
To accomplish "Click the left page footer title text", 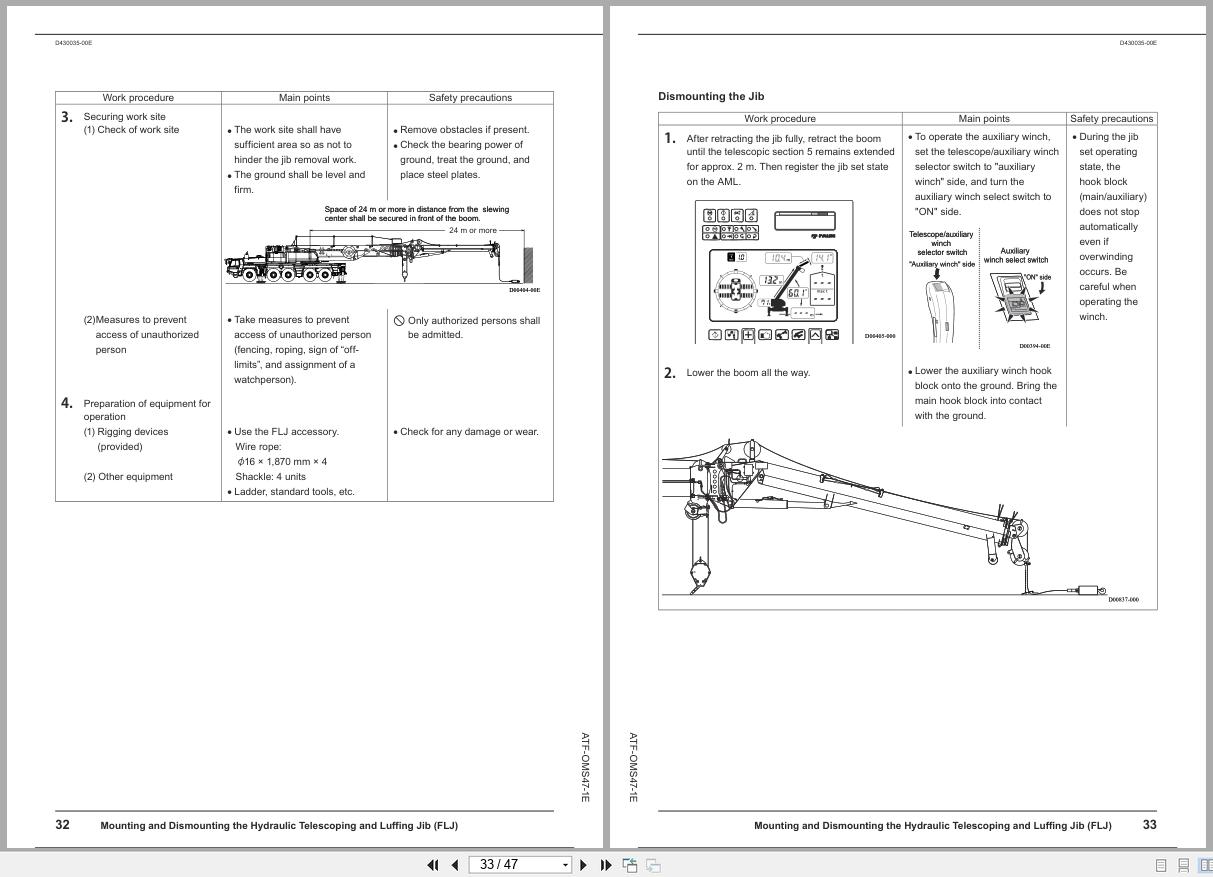I will coord(279,826).
